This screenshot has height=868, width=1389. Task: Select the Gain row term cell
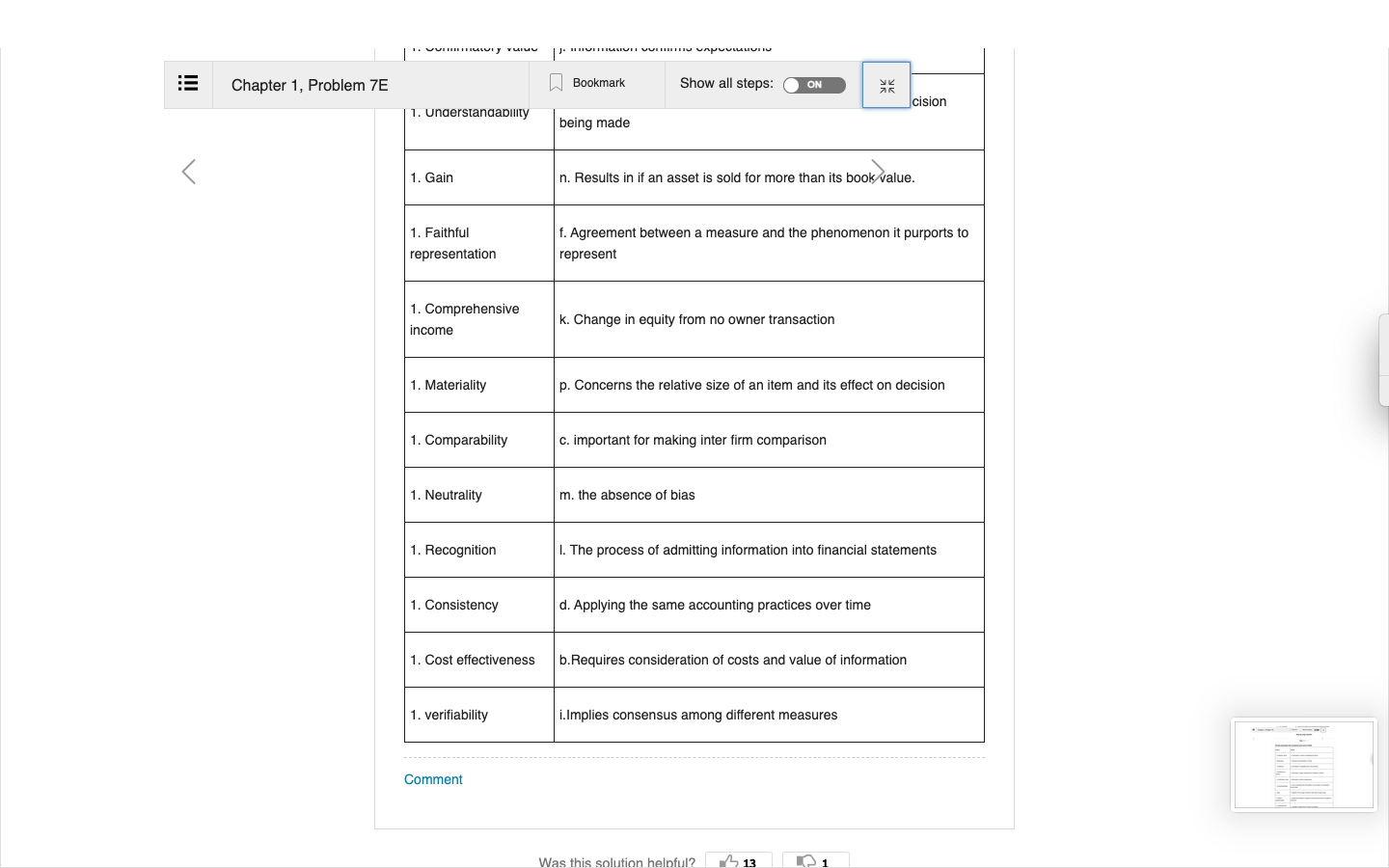[x=479, y=177]
